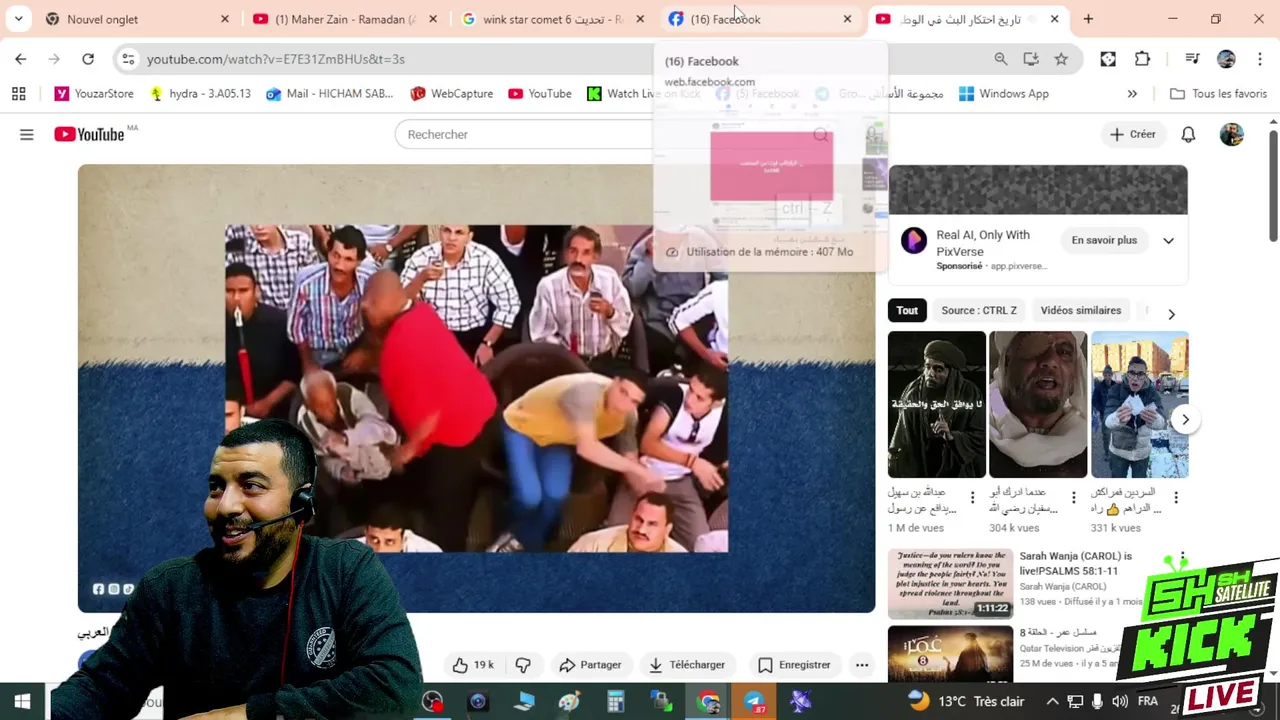Close the Maher Zain tab
The width and height of the screenshot is (1280, 720).
(x=433, y=19)
